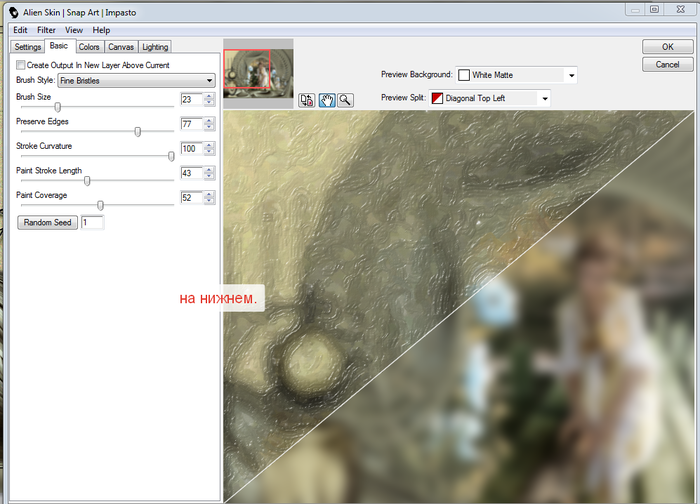This screenshot has width=700, height=504.
Task: Open the Help menu
Action: 101,30
